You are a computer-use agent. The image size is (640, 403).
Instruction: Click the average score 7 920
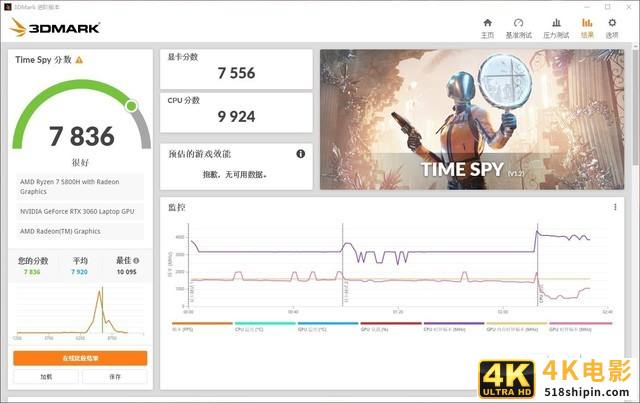pyautogui.click(x=79, y=272)
